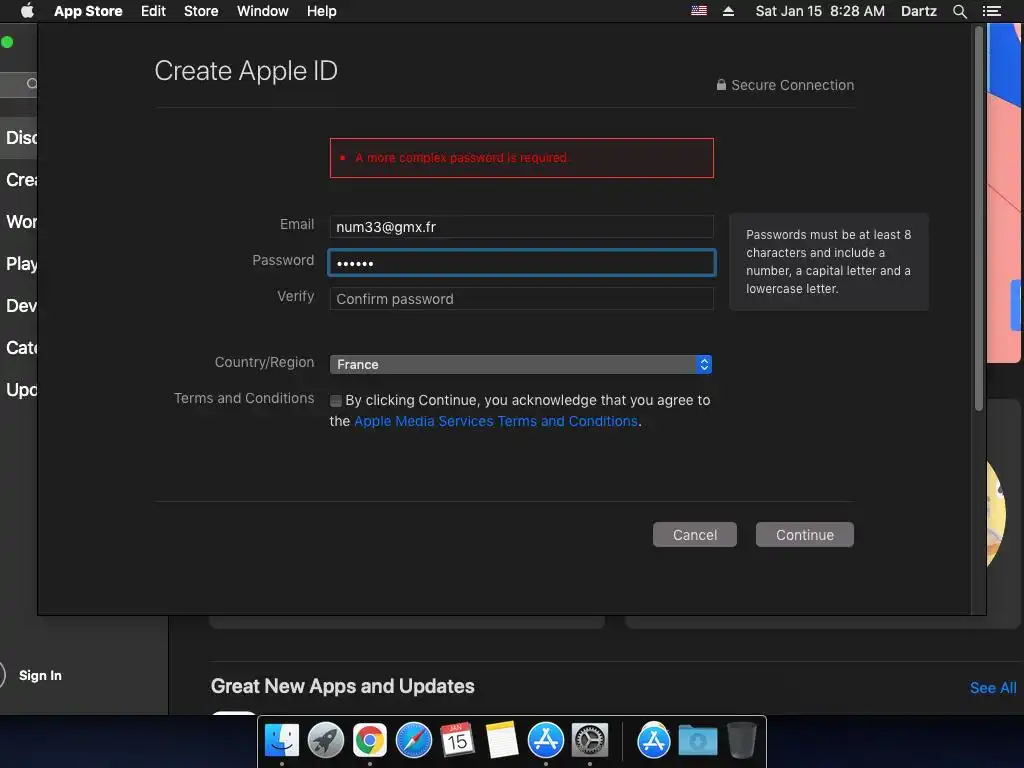Open the Apple menu

[x=27, y=11]
